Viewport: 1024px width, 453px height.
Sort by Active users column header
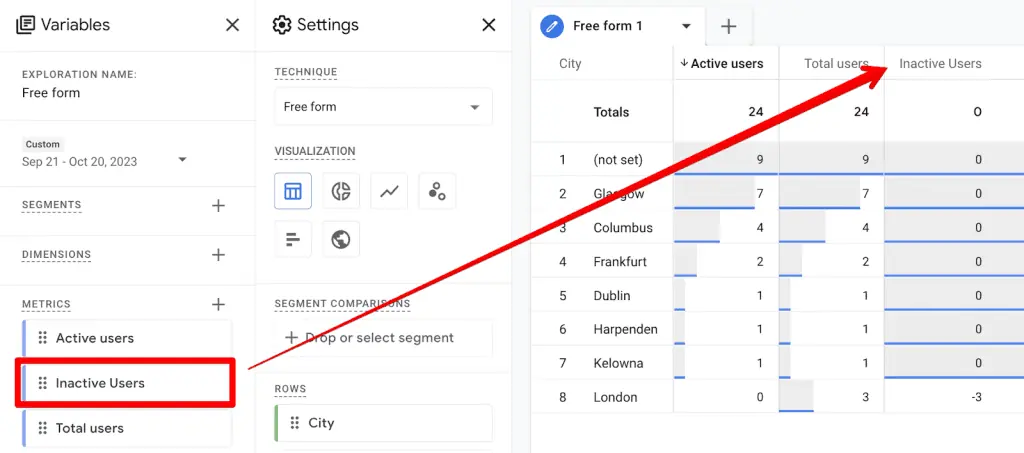click(x=726, y=63)
